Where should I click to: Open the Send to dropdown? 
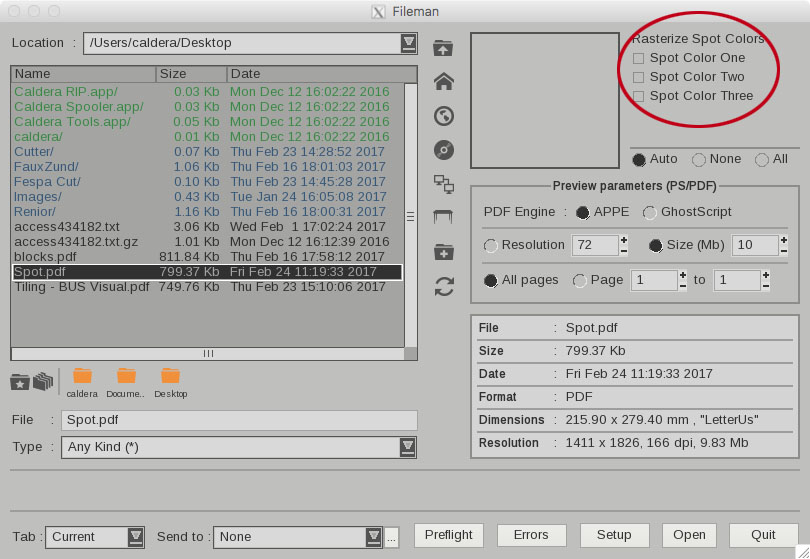click(374, 537)
